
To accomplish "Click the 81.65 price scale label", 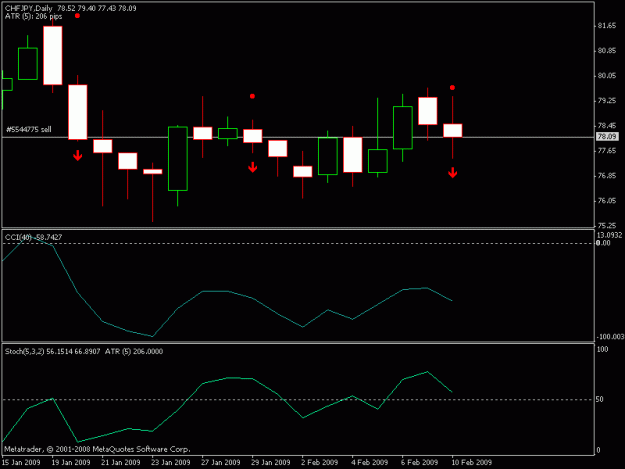I will coord(607,26).
